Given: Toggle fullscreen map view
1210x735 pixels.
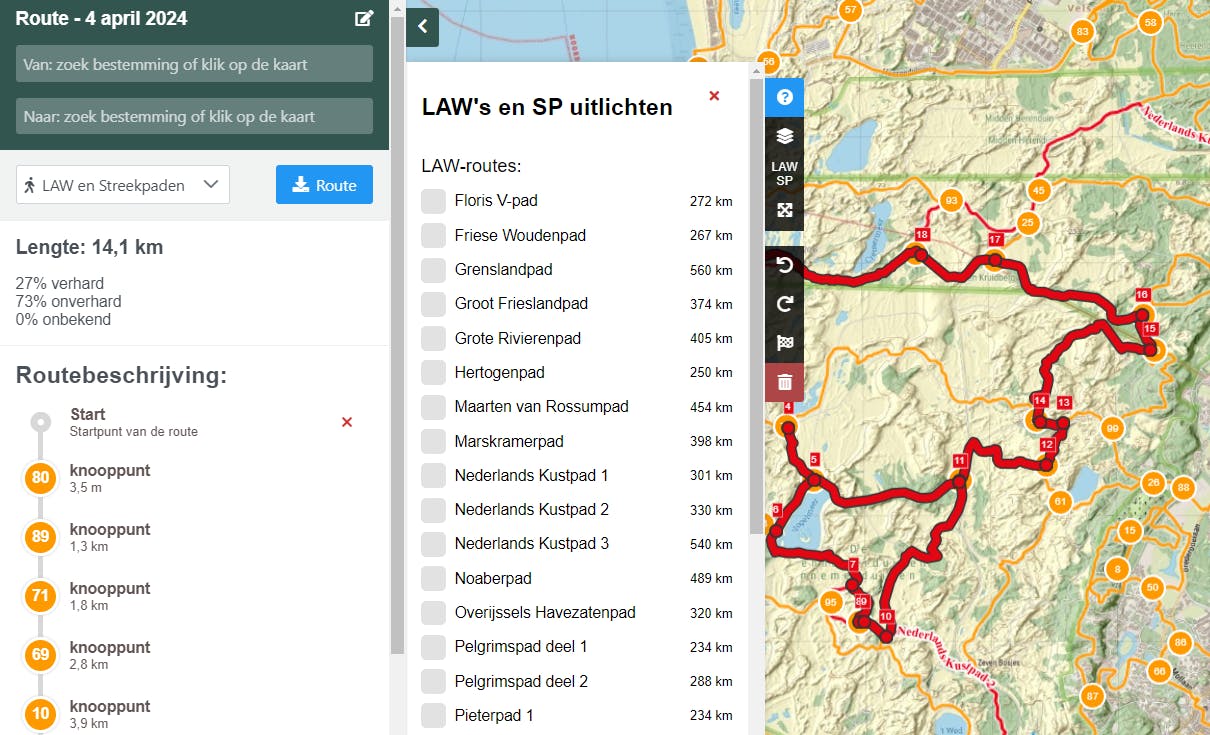Looking at the screenshot, I should click(784, 210).
